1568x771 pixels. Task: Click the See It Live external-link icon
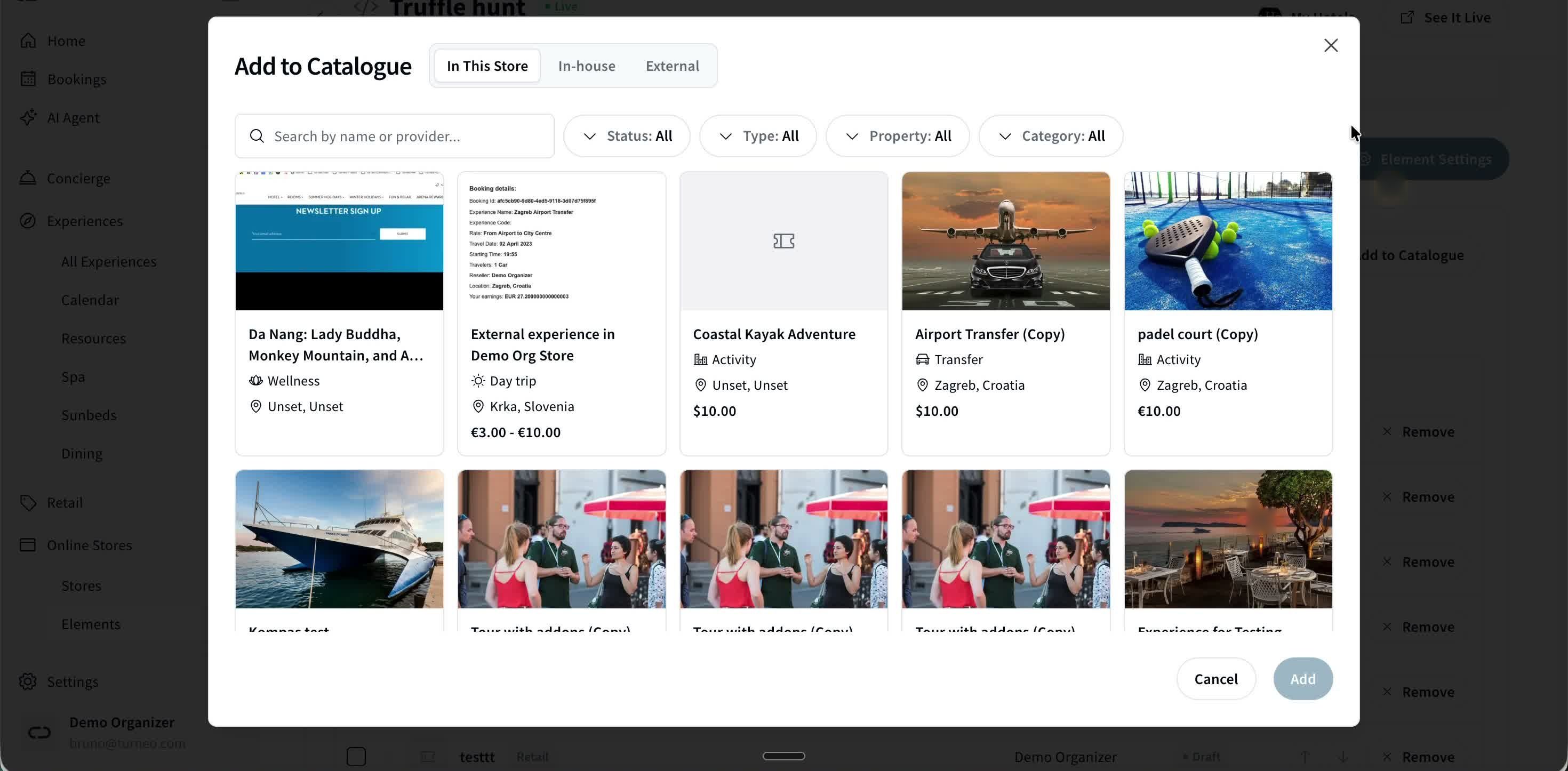click(1407, 18)
